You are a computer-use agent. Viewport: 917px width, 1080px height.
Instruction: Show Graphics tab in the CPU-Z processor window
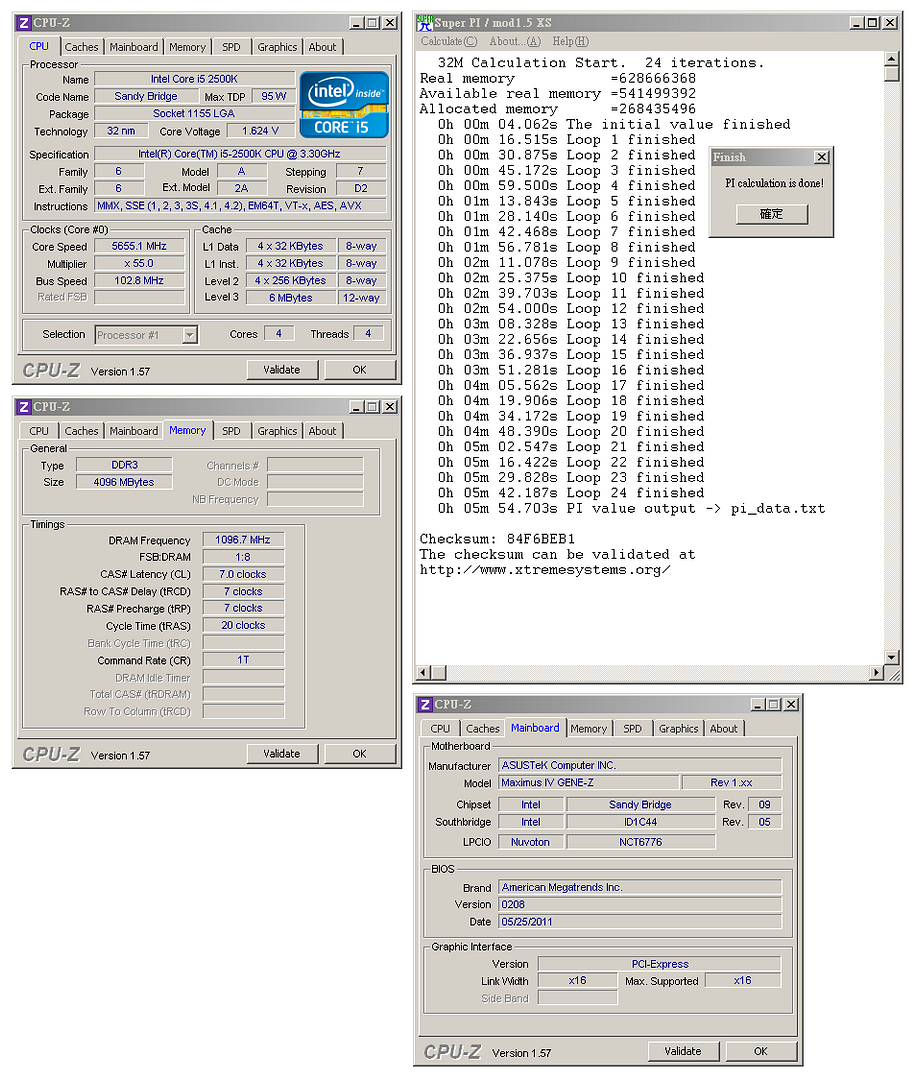pos(277,47)
